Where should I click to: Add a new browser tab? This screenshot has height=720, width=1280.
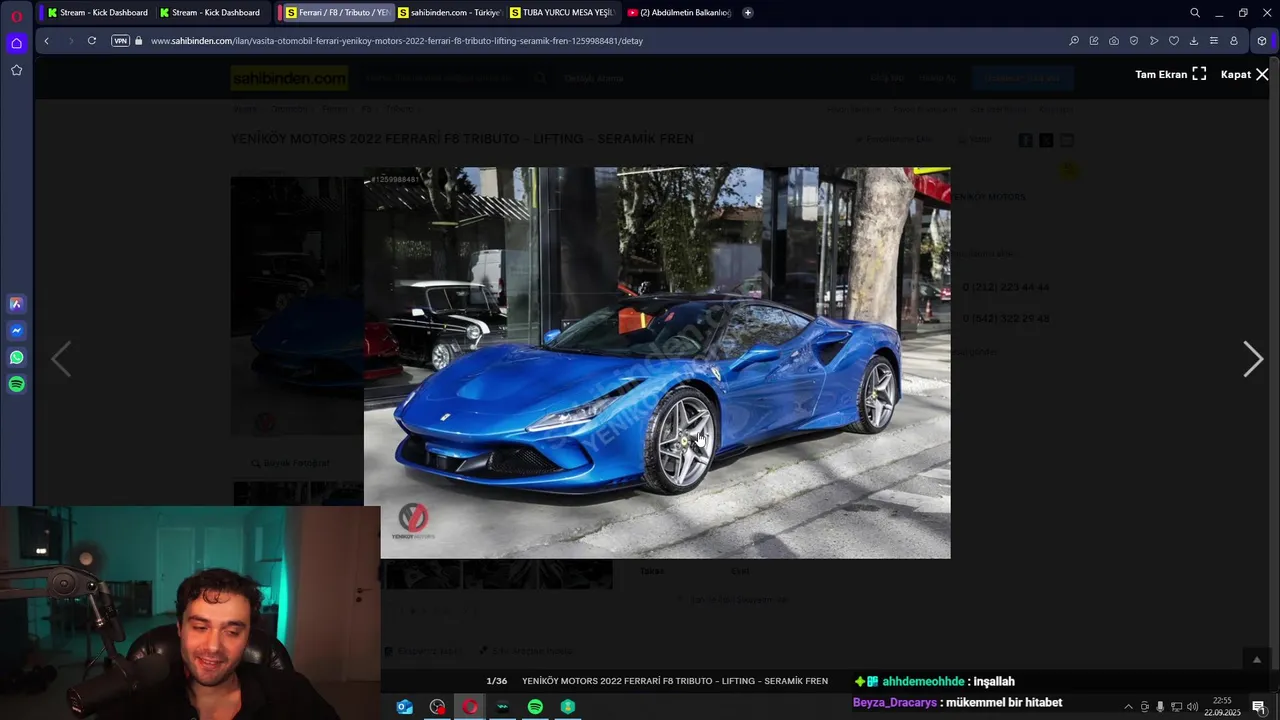coord(748,12)
